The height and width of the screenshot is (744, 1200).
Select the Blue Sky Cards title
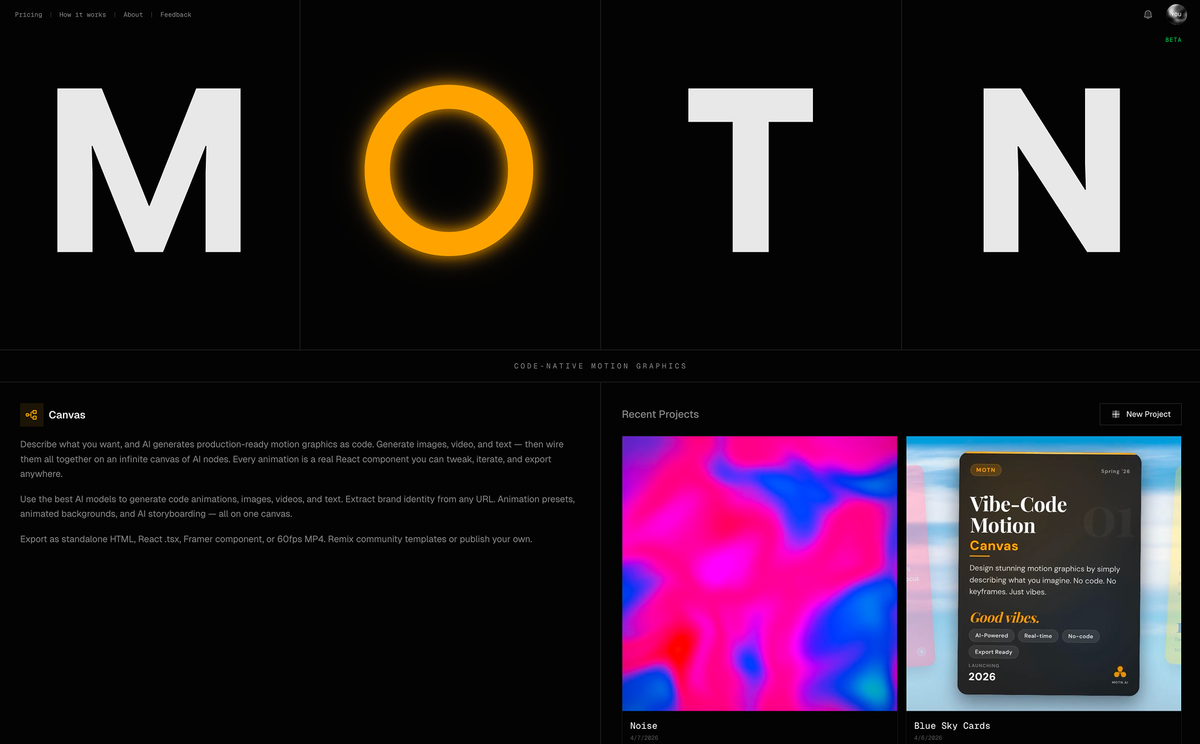(952, 726)
